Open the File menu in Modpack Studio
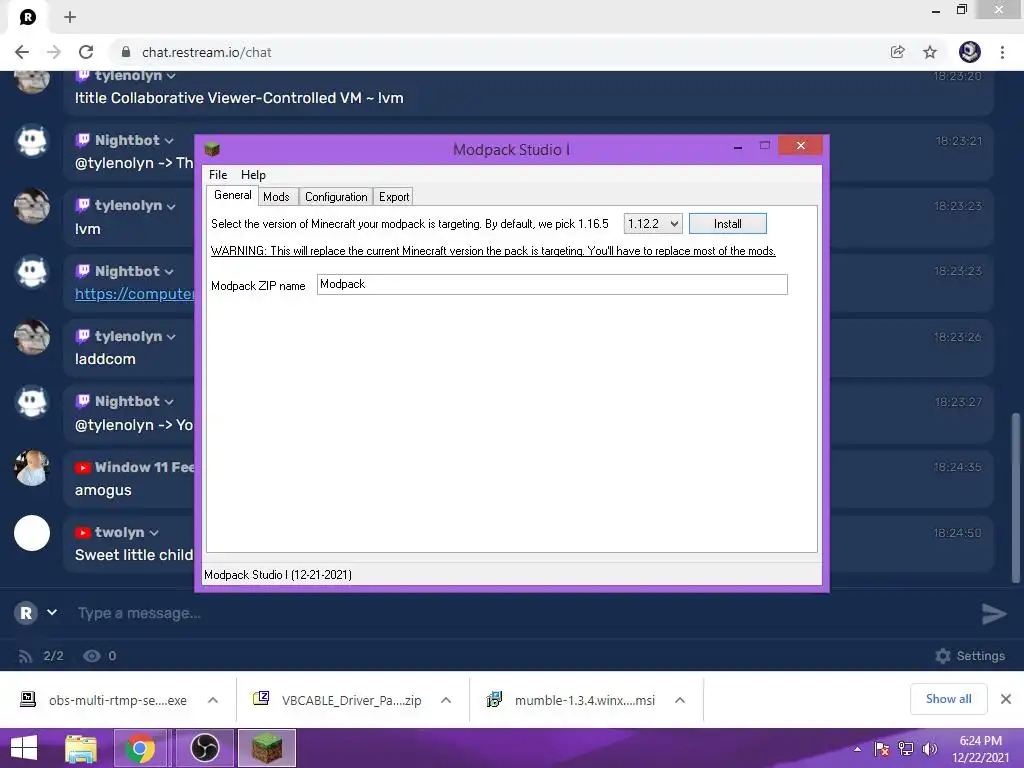This screenshot has width=1024, height=768. pos(218,174)
